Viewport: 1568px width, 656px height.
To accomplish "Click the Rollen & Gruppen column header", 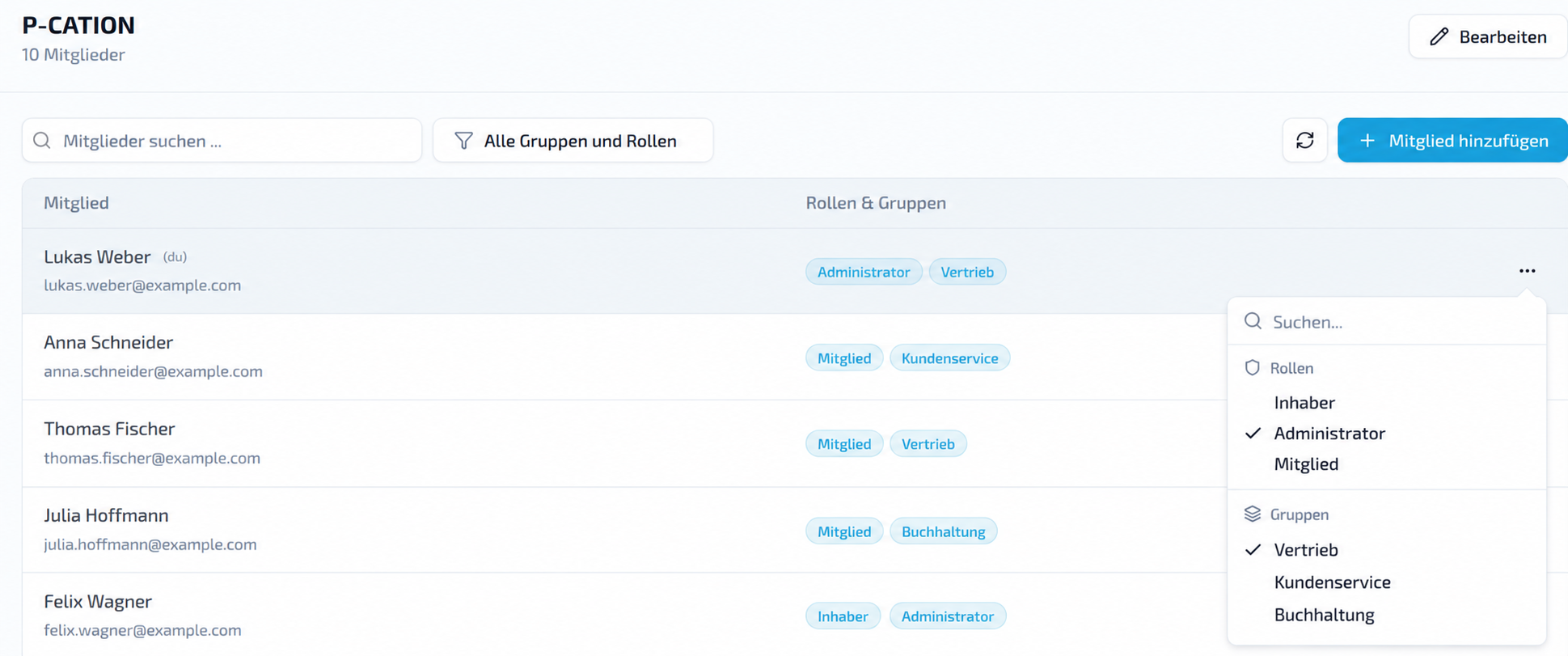I will 876,203.
